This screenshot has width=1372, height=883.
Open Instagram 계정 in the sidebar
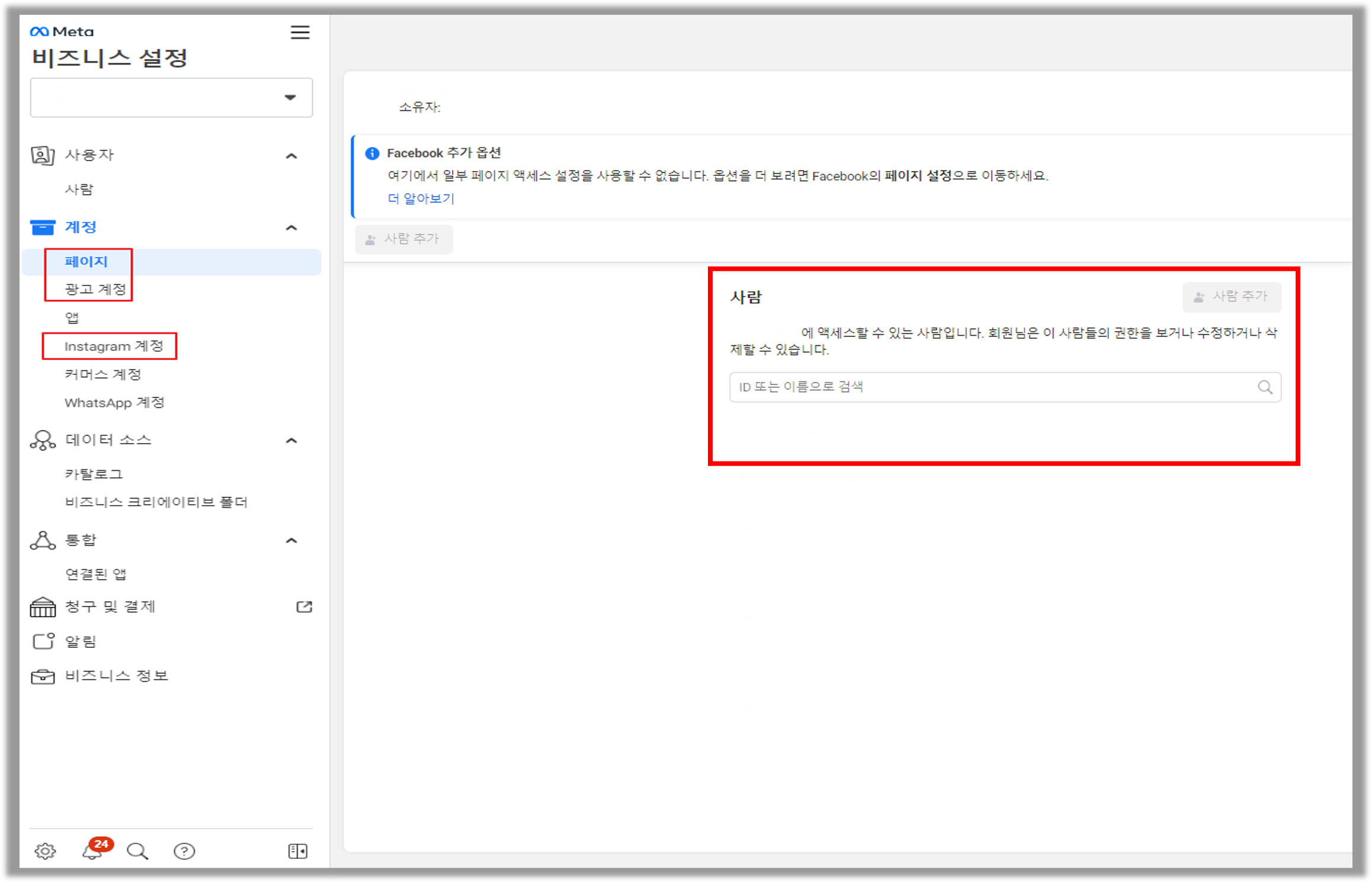114,346
